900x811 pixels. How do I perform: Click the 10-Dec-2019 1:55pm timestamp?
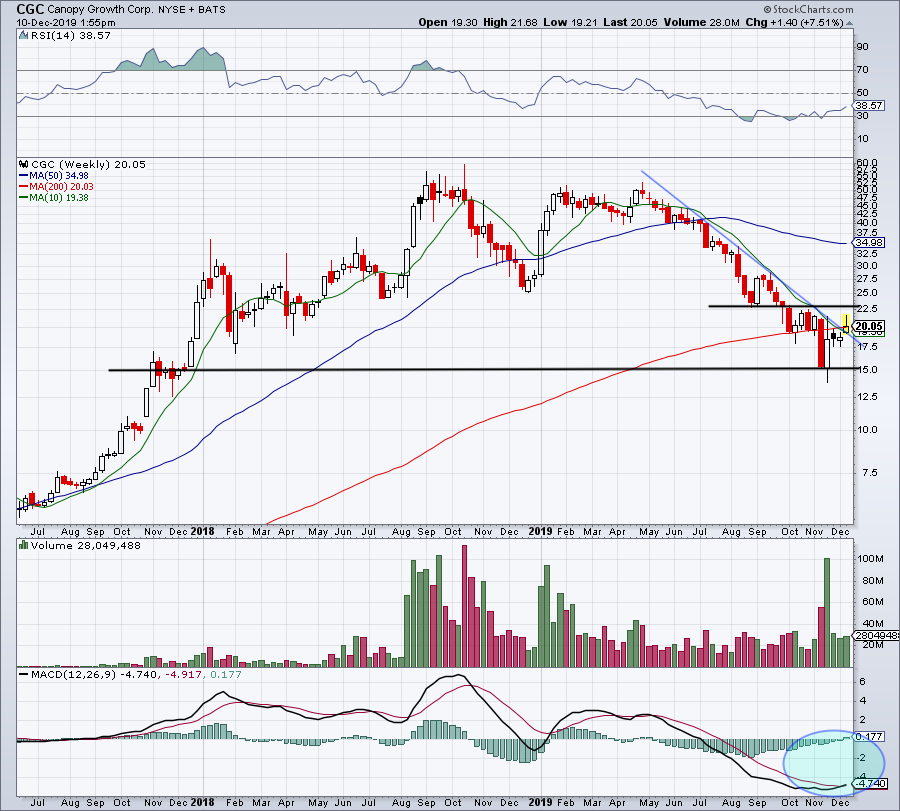click(x=65, y=23)
